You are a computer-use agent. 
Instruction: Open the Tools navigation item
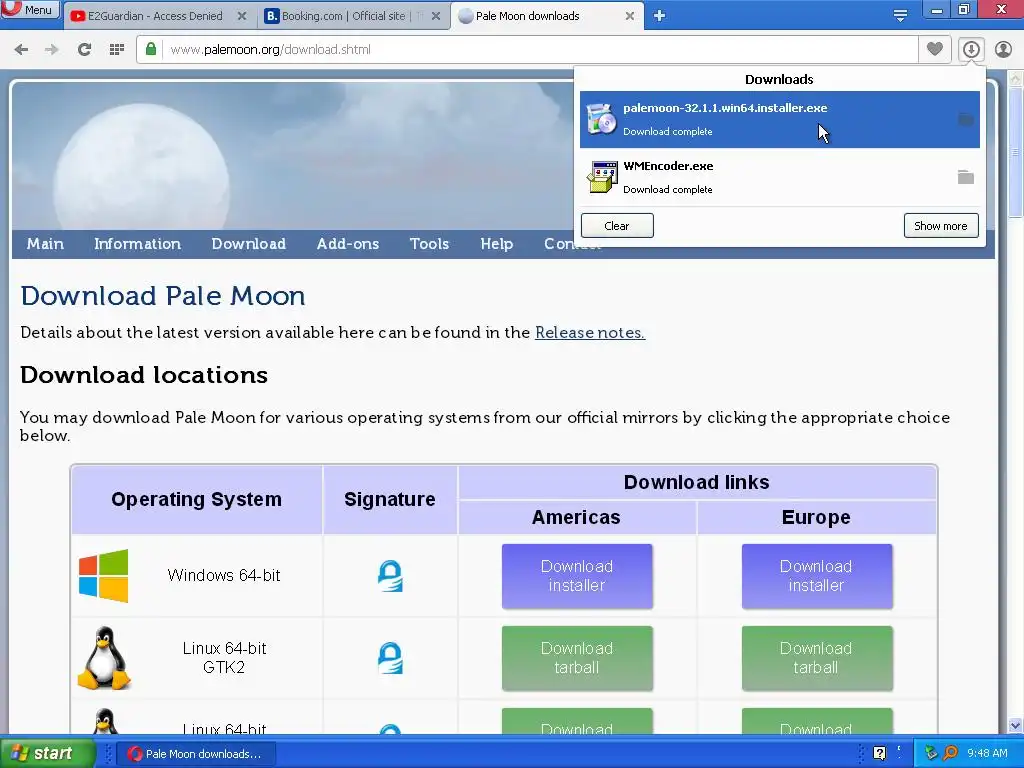point(429,244)
